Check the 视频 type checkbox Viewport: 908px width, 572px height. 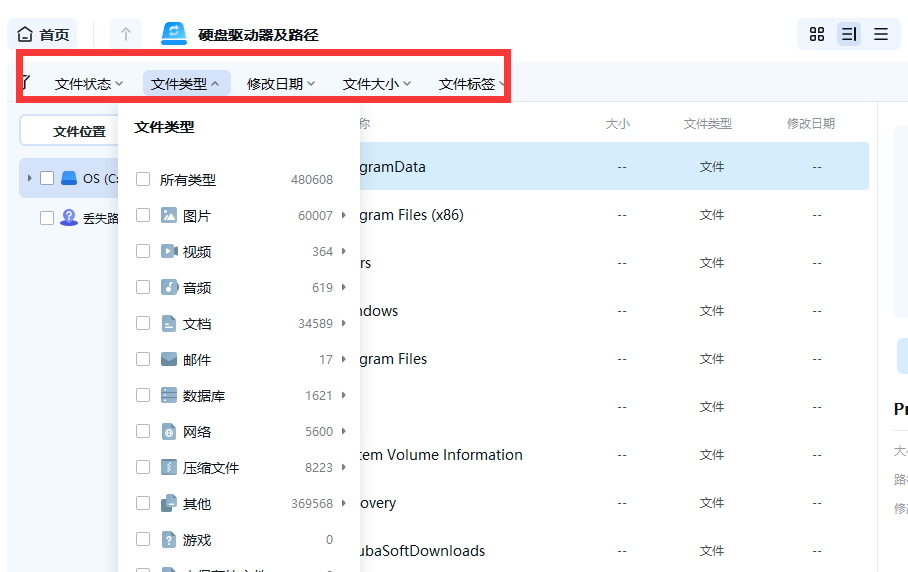(143, 251)
